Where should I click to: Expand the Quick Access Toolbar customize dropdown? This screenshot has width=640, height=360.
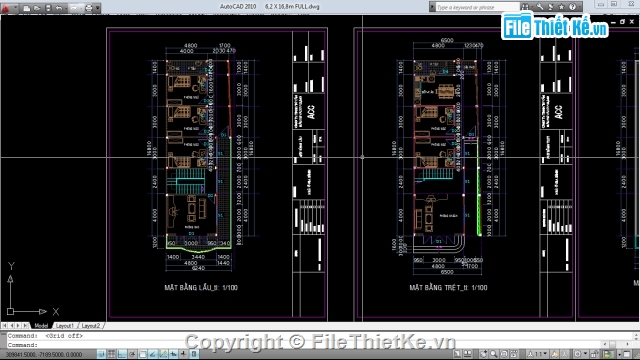coord(98,8)
